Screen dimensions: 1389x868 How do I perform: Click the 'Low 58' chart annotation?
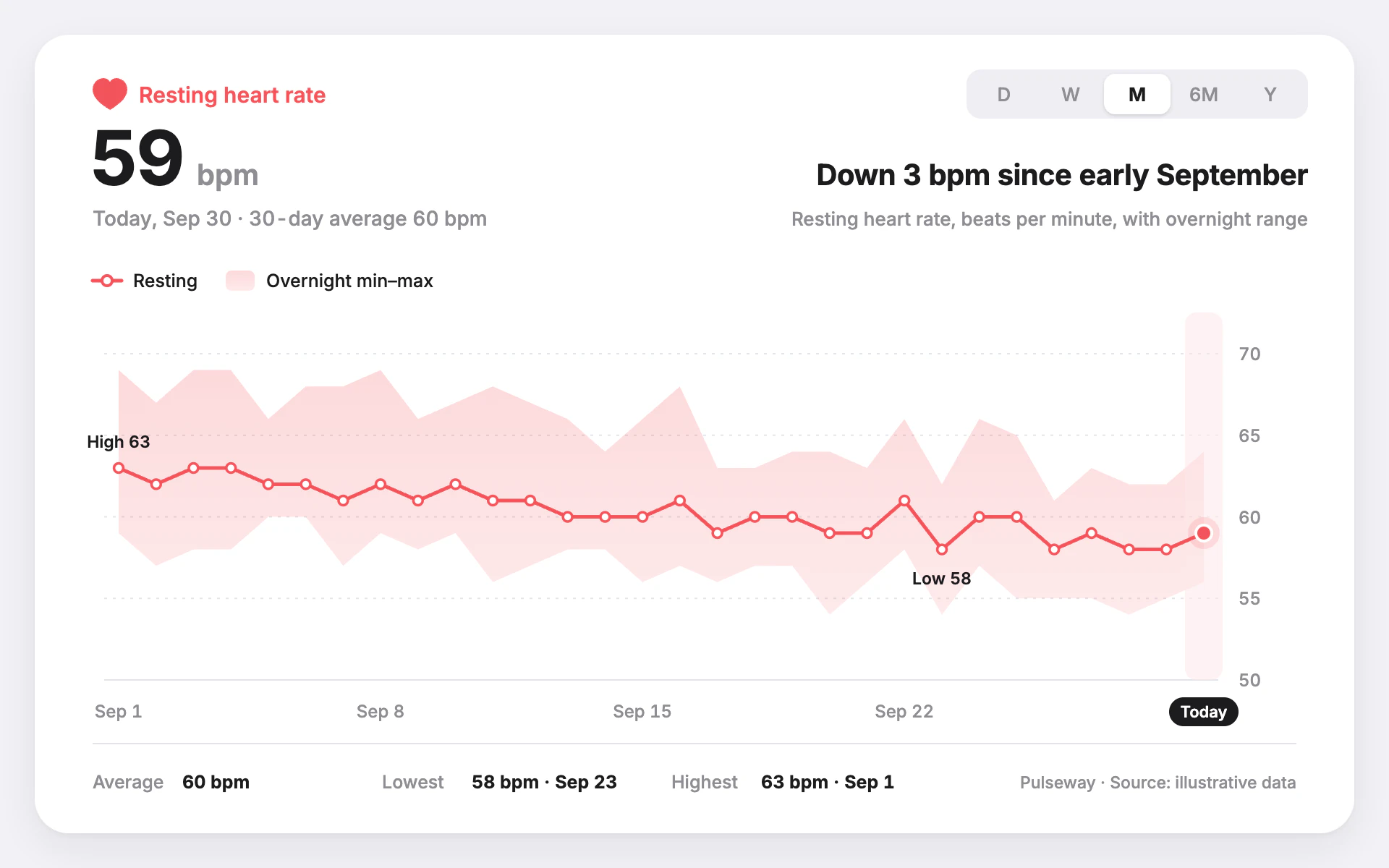pyautogui.click(x=941, y=579)
